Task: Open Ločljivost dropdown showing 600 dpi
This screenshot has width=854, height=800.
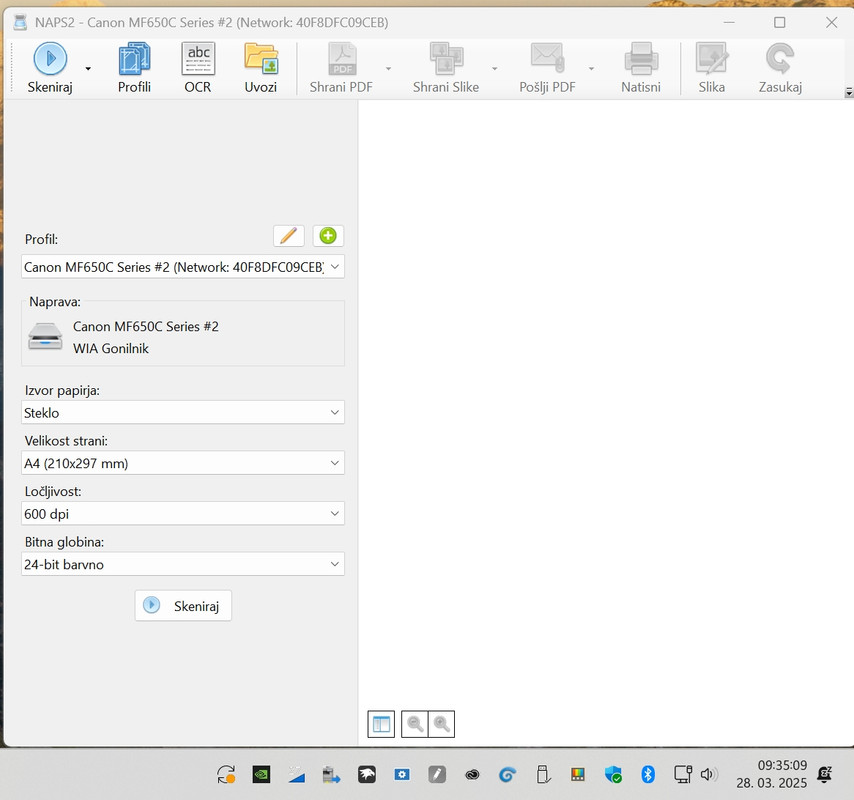Action: (x=183, y=514)
